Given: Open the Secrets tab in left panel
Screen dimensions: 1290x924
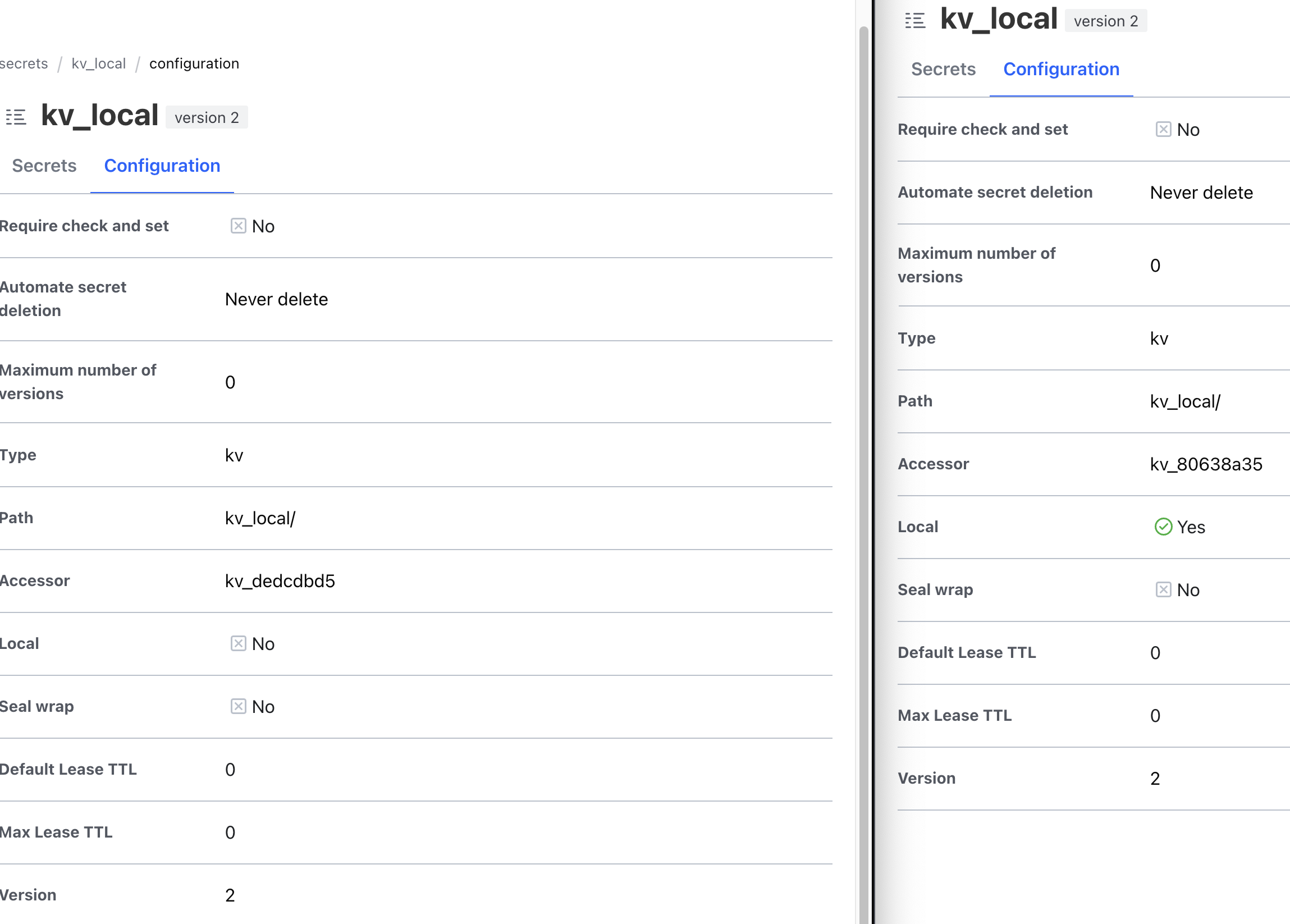Looking at the screenshot, I should coord(44,166).
